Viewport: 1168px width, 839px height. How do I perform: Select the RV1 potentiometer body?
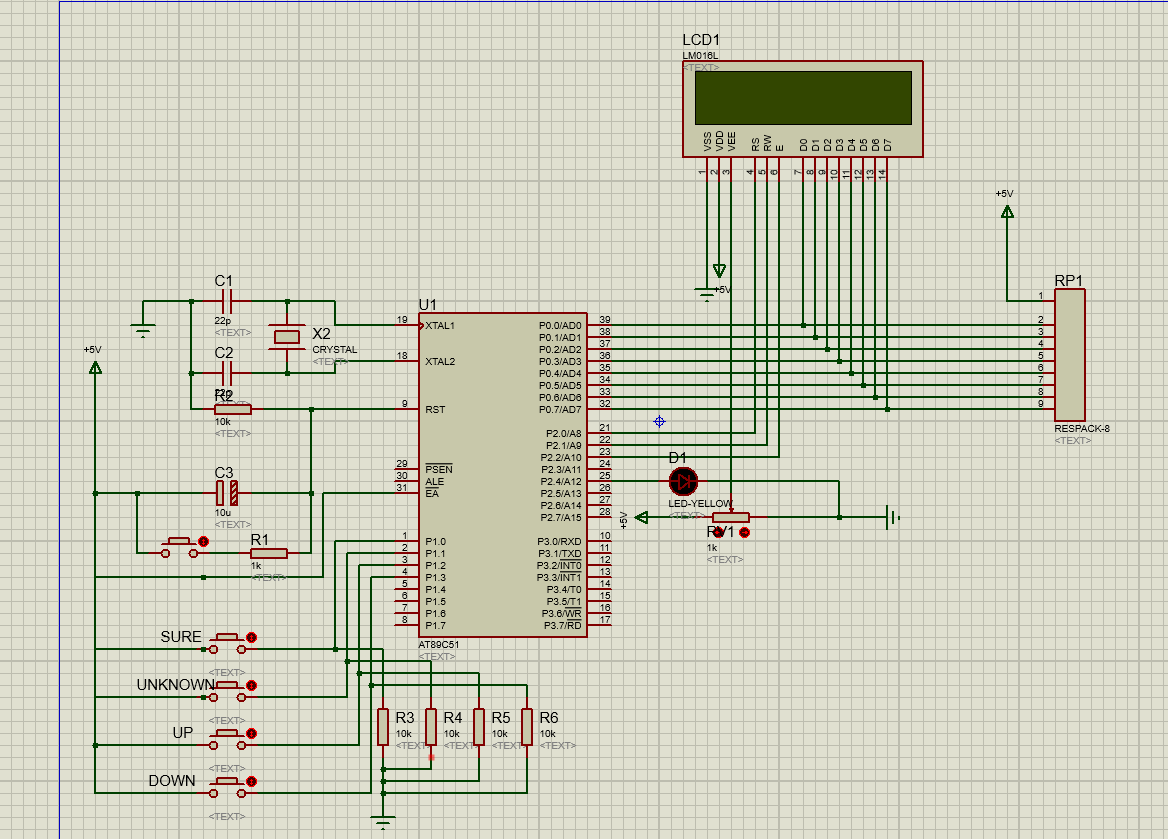pyautogui.click(x=731, y=517)
